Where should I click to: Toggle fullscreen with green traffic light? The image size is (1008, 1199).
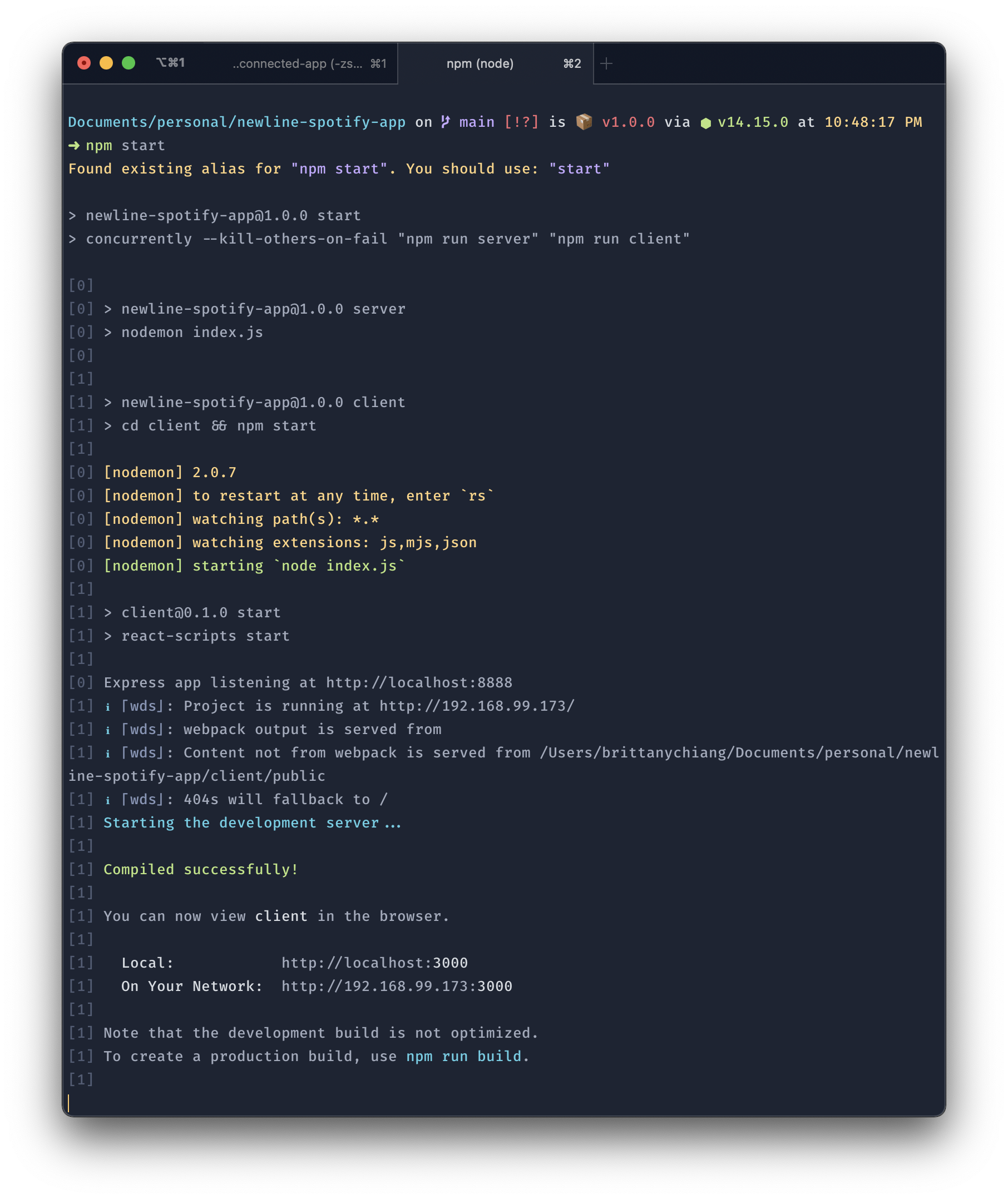tap(130, 63)
